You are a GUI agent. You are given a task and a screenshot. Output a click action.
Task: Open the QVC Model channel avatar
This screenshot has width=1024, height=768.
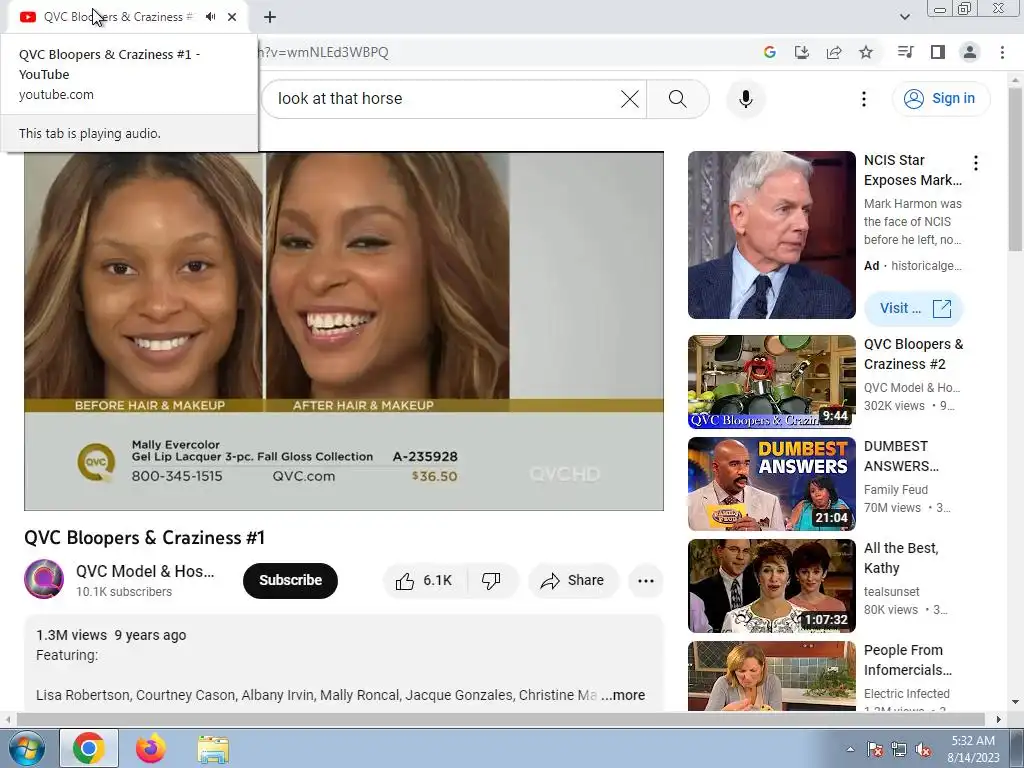point(44,579)
